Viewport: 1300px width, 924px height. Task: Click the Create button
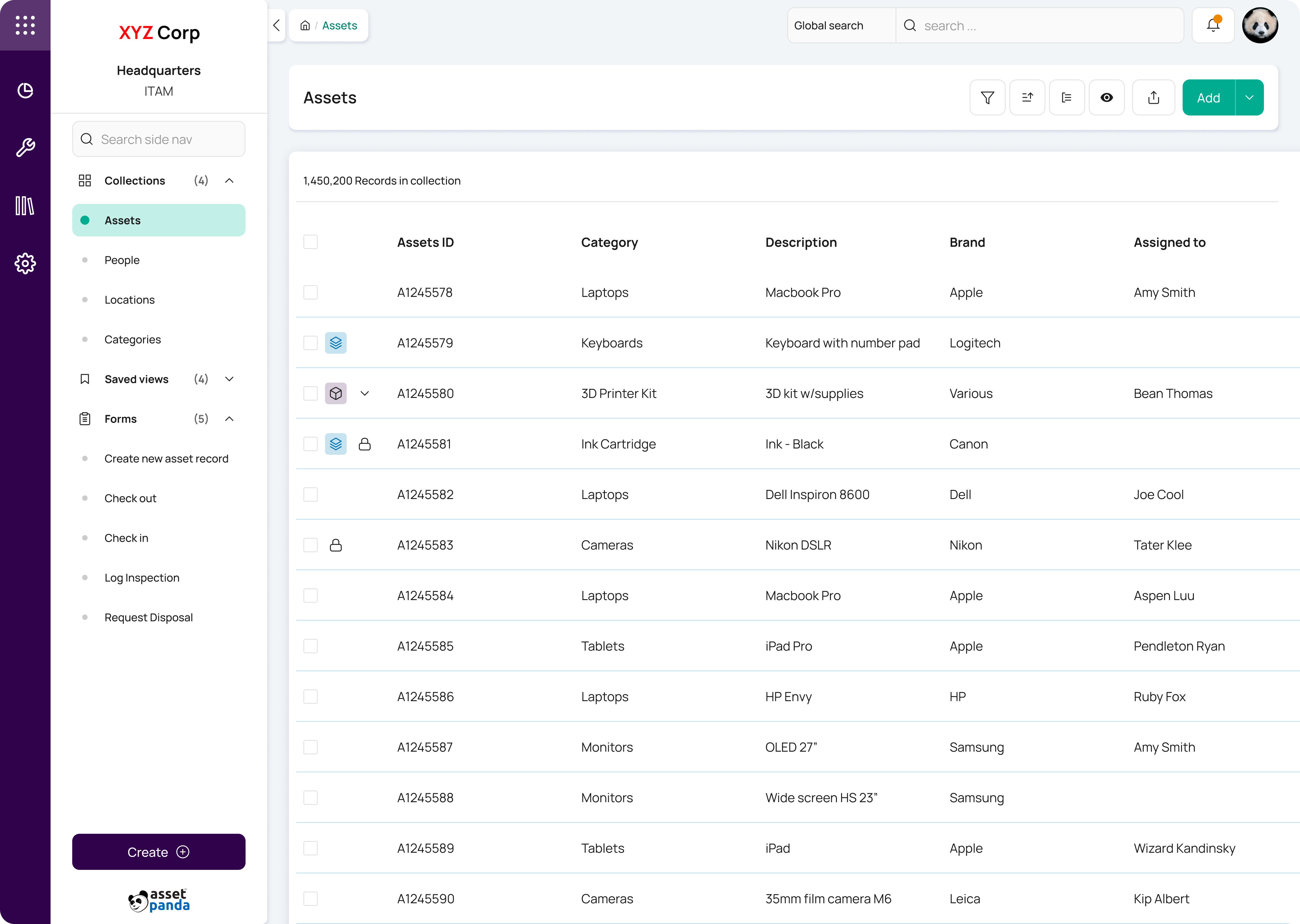coord(159,852)
